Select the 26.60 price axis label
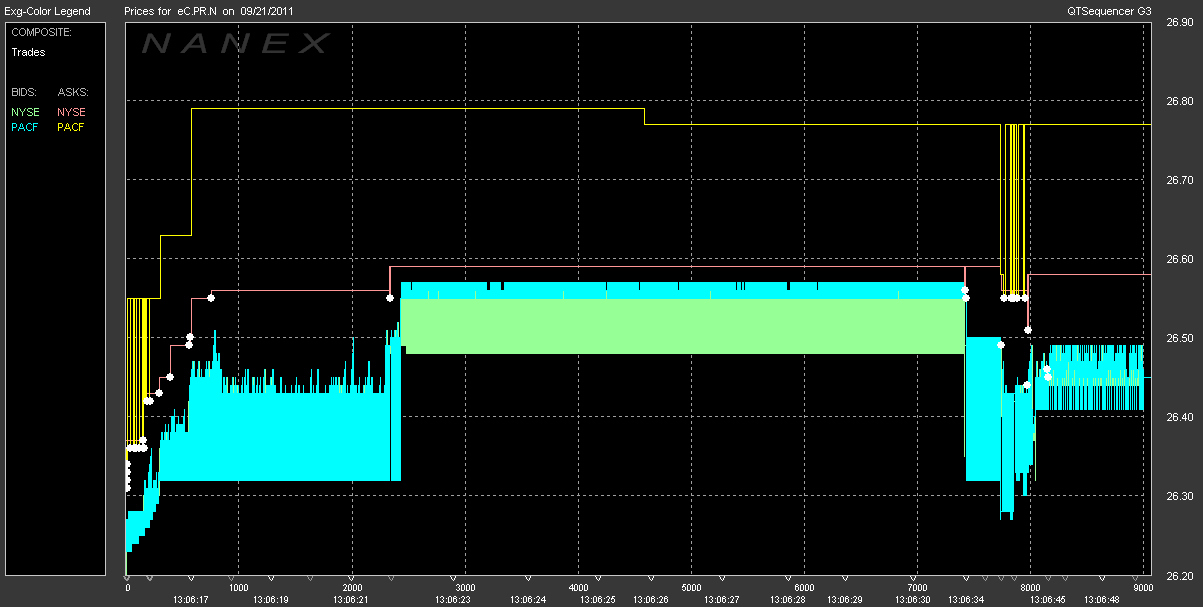Screen dimensions: 1203x607 [x=1178, y=260]
